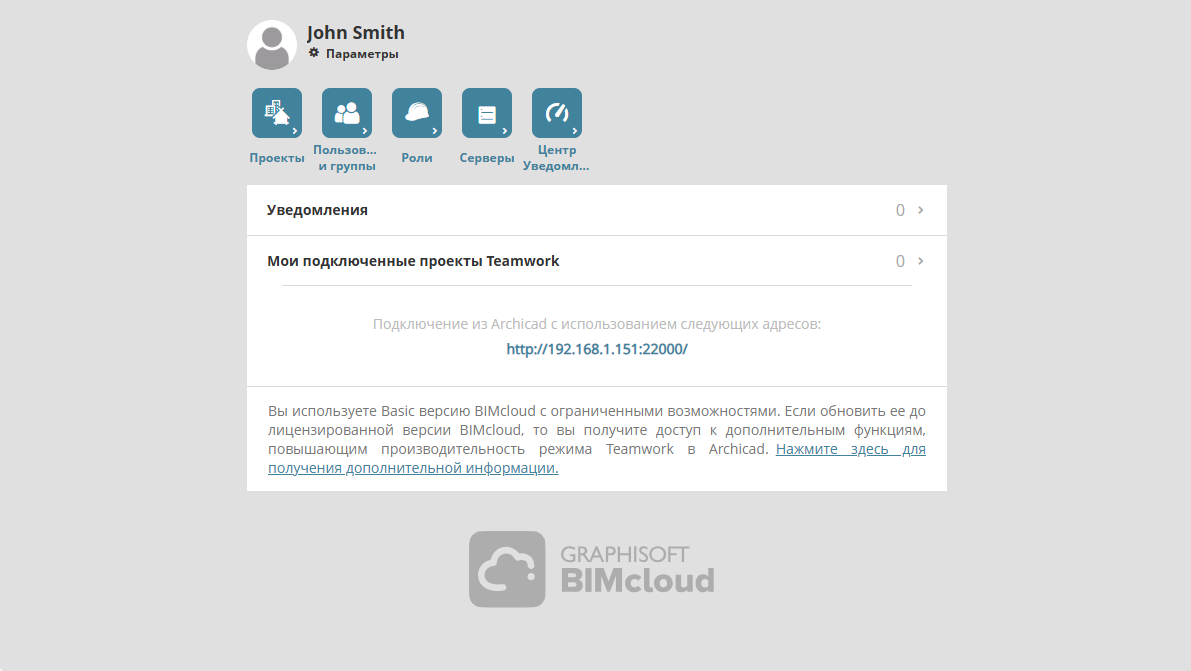Click the Серверы label text
This screenshot has width=1191, height=671.
point(487,158)
